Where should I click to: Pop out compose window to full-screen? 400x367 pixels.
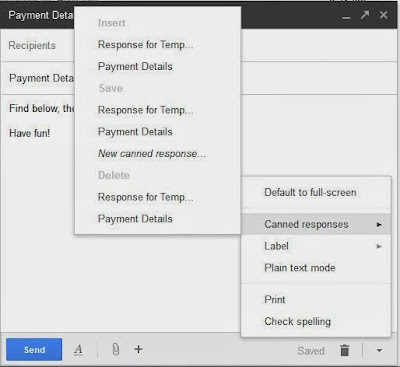coord(365,15)
